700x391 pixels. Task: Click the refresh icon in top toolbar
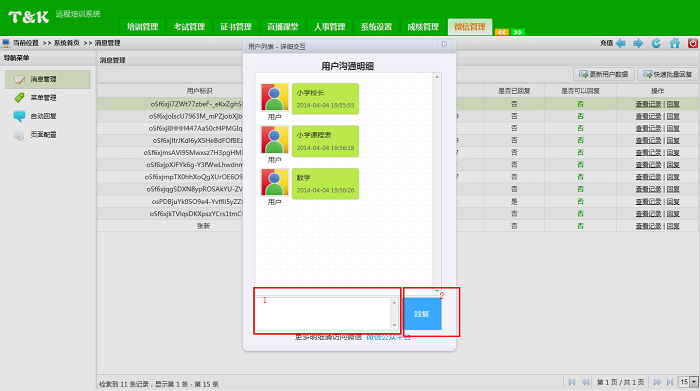pos(656,43)
